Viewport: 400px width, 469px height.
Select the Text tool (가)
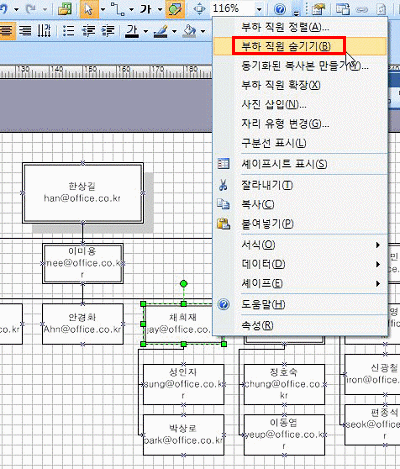point(146,9)
